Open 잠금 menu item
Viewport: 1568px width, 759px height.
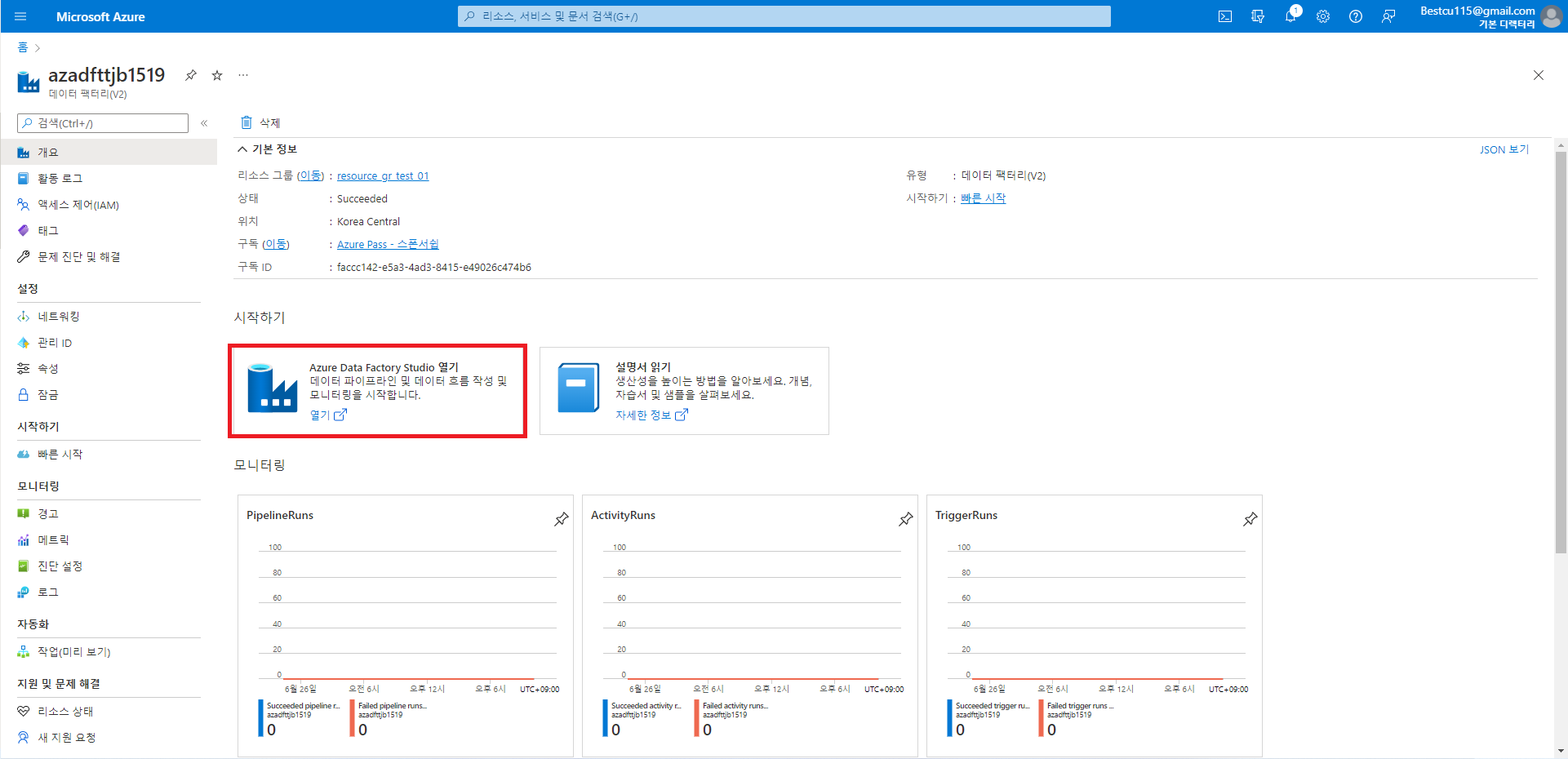coord(109,395)
